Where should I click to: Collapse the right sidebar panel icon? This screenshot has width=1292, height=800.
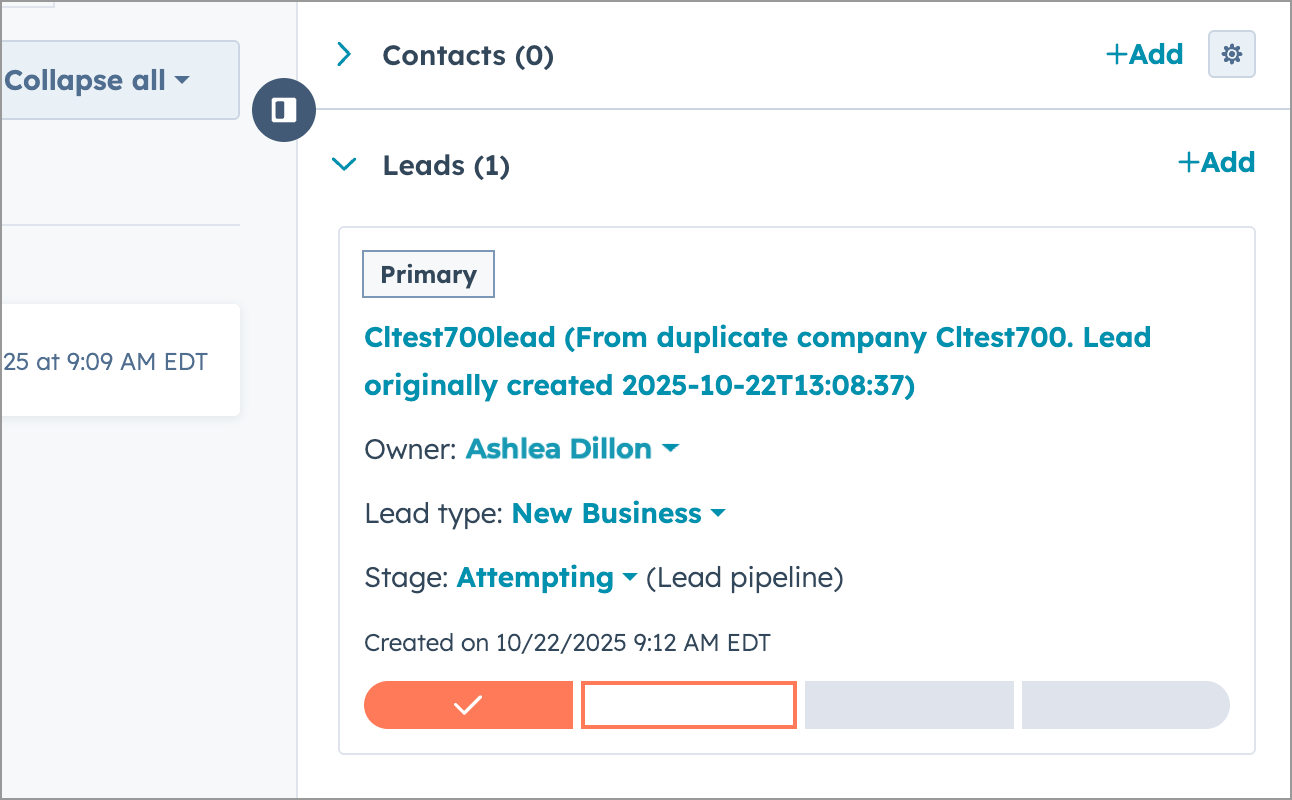pos(284,110)
